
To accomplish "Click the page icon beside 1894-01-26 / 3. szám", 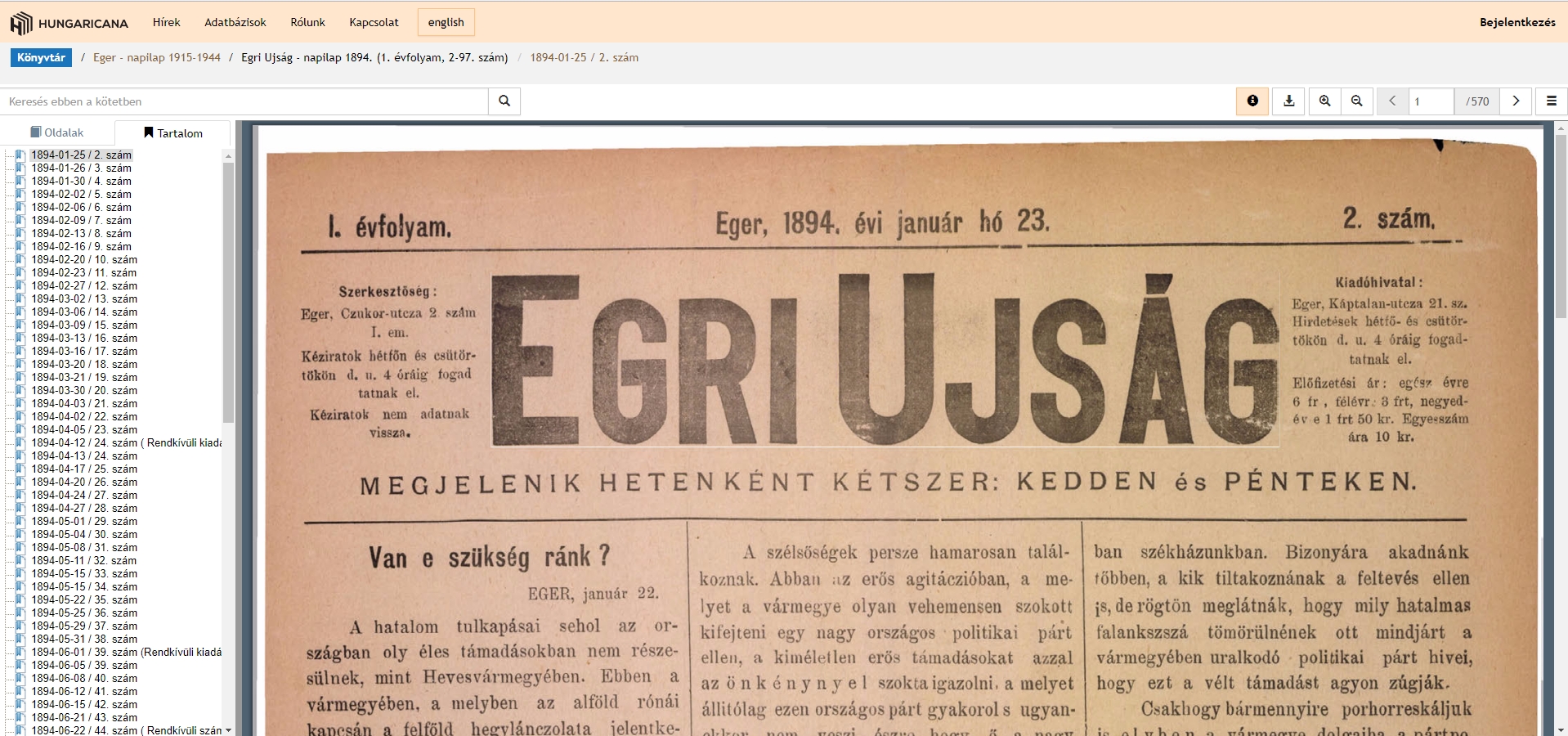I will point(20,168).
